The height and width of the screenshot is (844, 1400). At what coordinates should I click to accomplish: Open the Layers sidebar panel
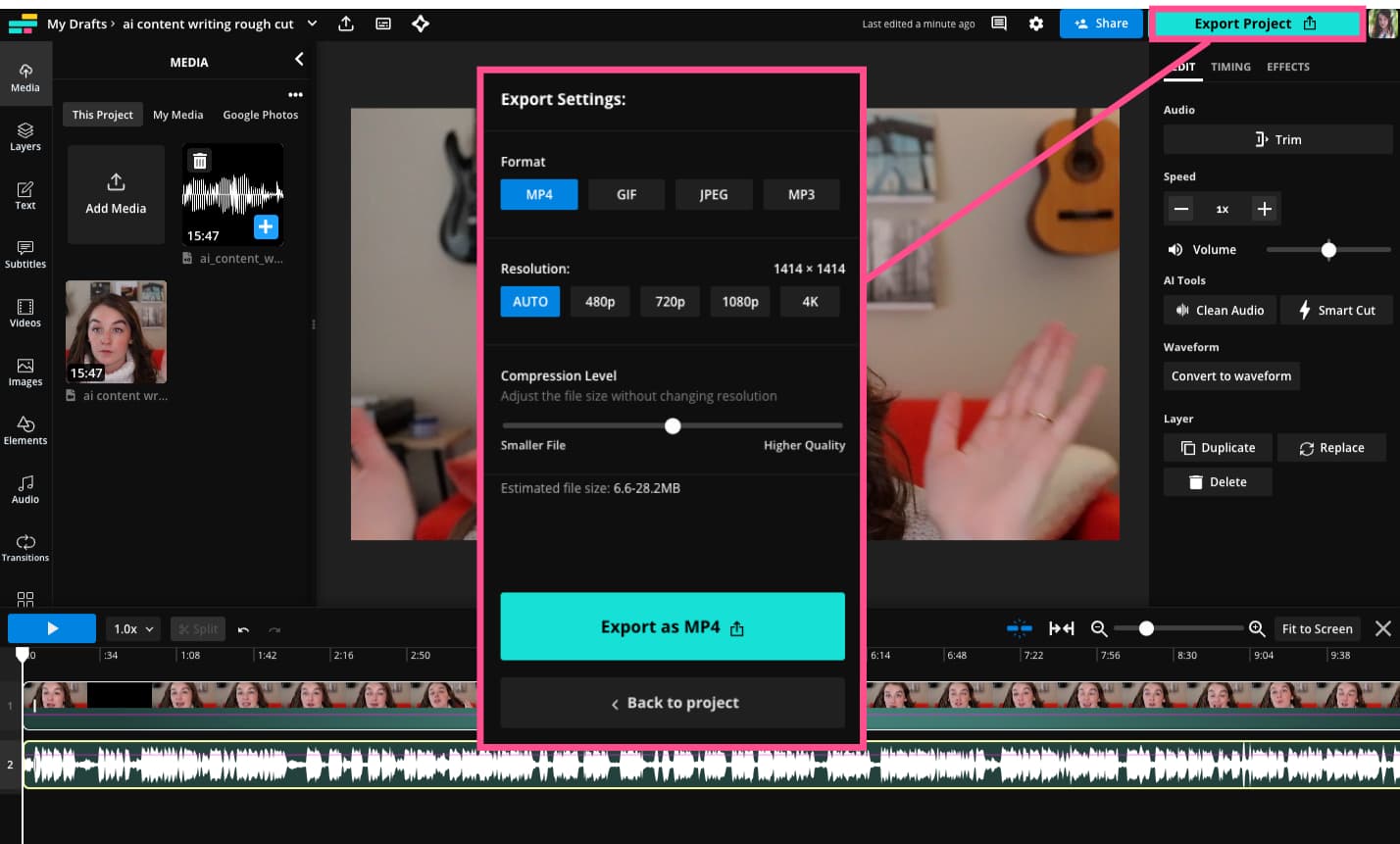click(25, 137)
